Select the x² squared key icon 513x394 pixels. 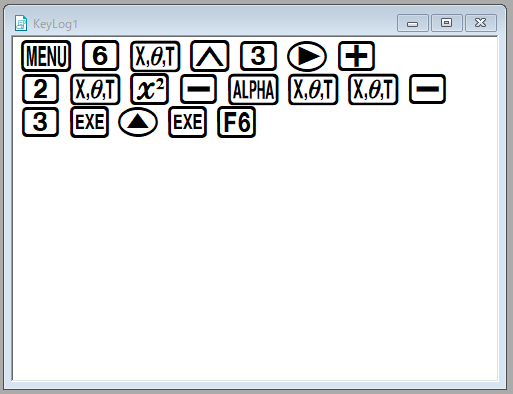pyautogui.click(x=150, y=89)
